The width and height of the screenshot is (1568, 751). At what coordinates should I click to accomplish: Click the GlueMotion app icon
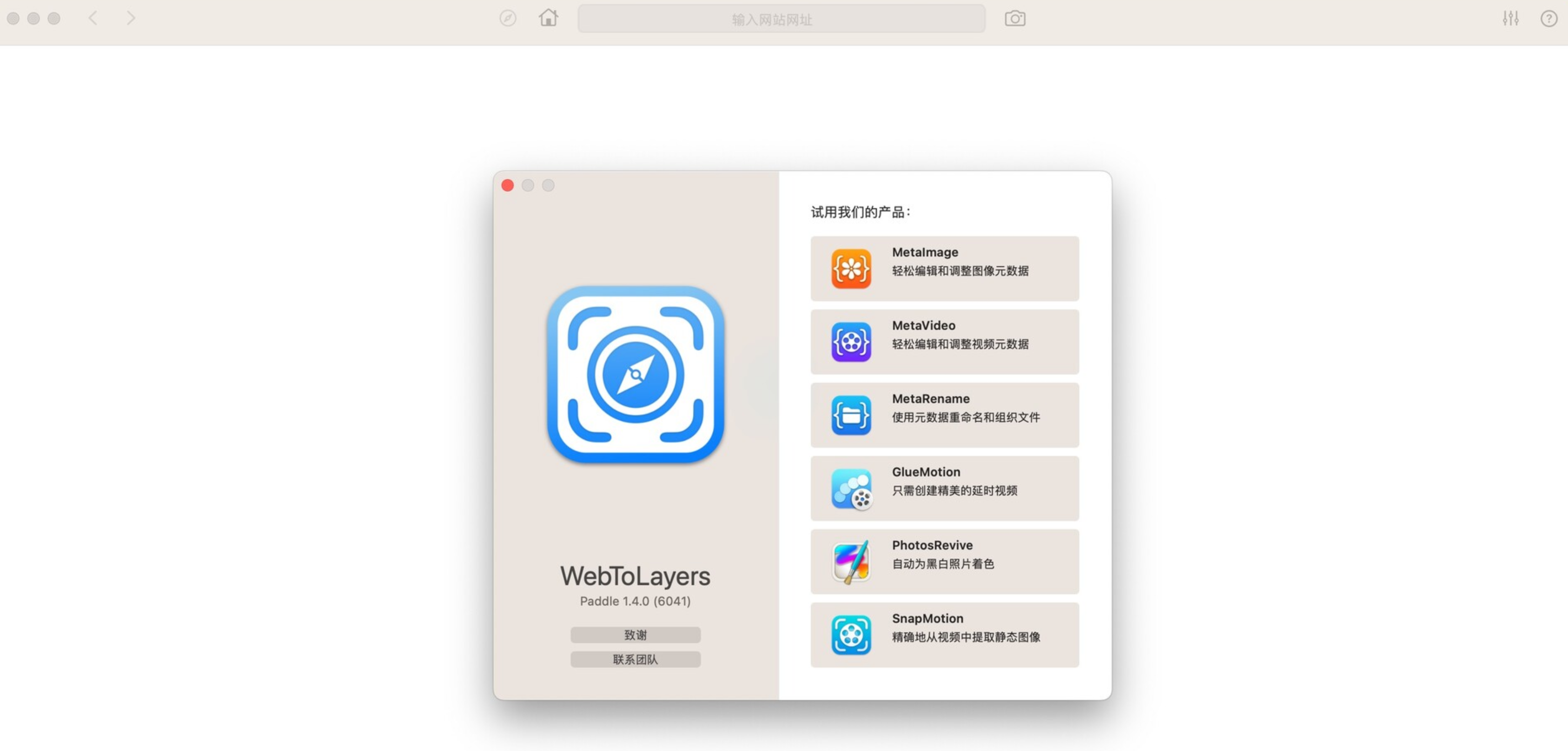click(851, 488)
